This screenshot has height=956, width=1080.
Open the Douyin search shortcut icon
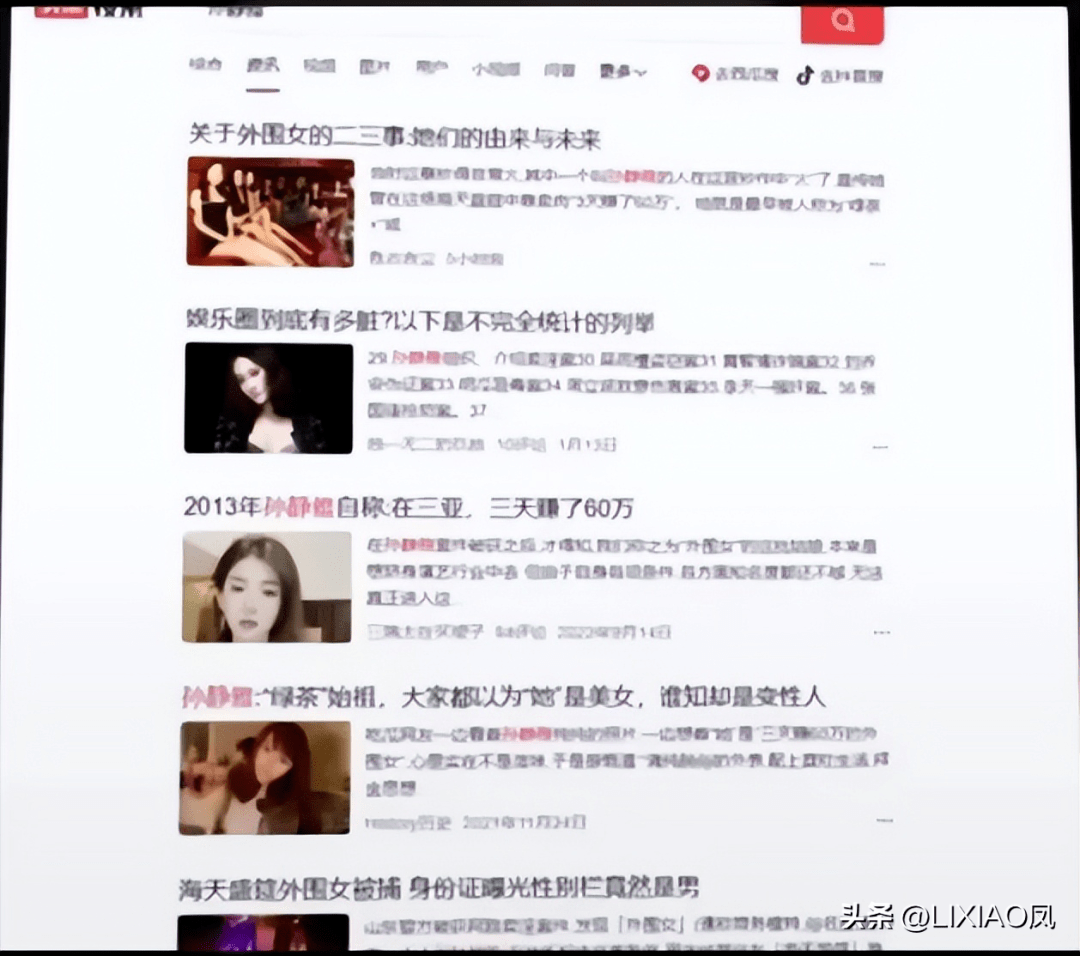pos(804,75)
